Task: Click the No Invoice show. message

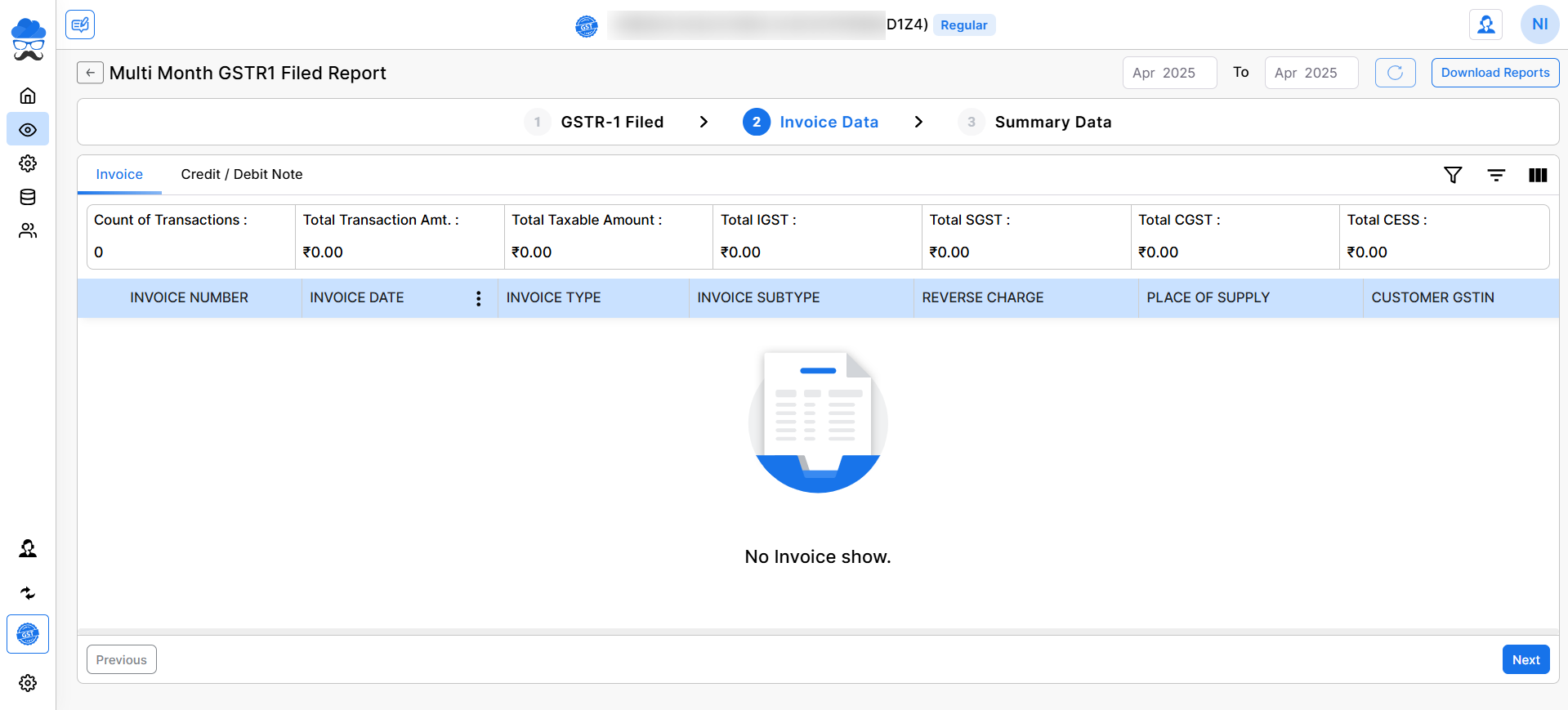Action: point(818,556)
